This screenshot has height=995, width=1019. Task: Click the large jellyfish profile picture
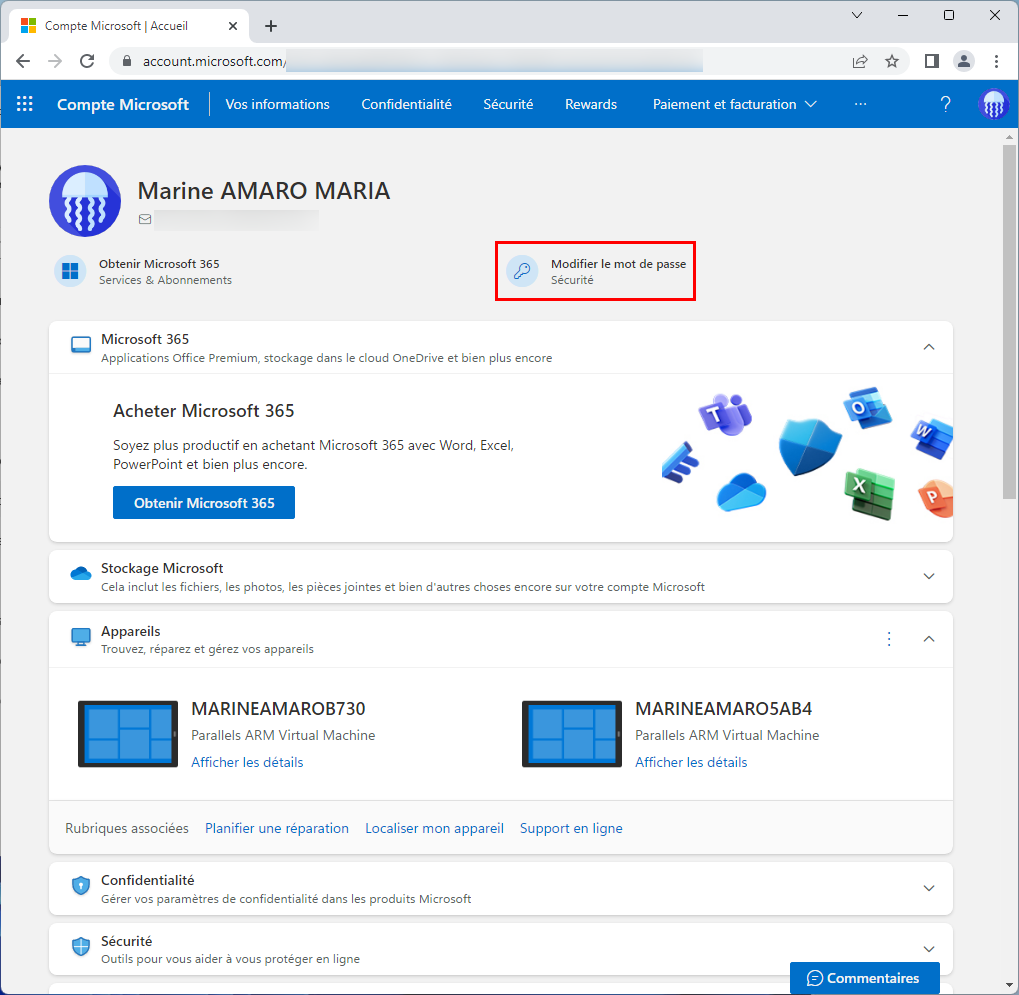(x=85, y=201)
